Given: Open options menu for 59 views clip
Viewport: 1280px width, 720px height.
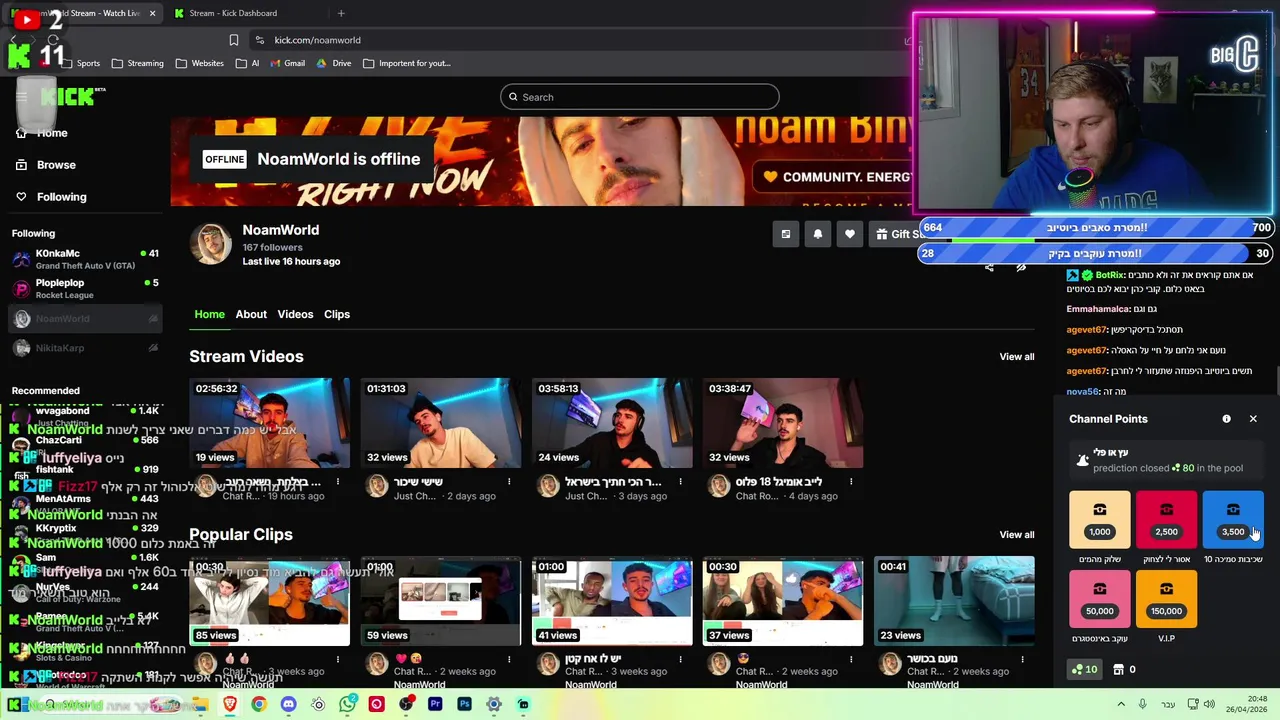Looking at the screenshot, I should (509, 660).
